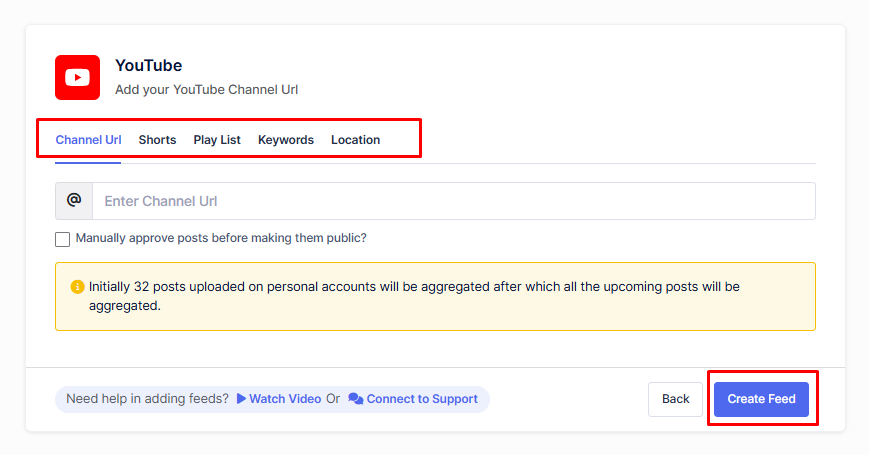The width and height of the screenshot is (869, 455).
Task: Click the play icon beside Watch Video
Action: [241, 398]
